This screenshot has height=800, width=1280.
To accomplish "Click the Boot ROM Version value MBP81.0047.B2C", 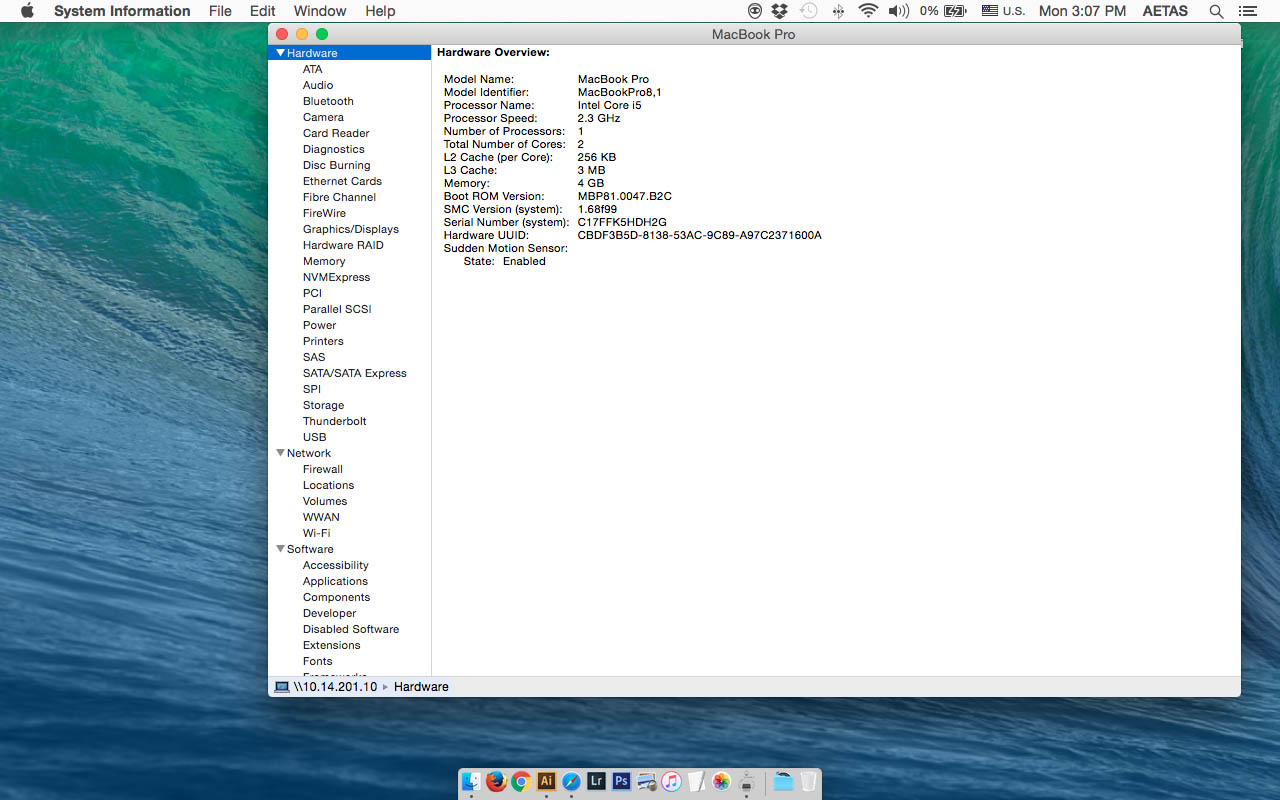I will [625, 196].
